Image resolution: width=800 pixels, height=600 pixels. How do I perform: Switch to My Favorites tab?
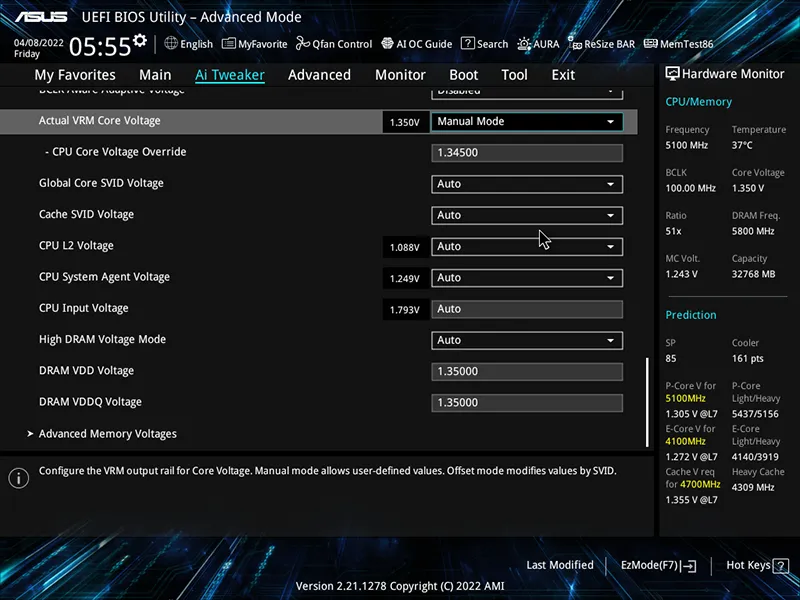[x=75, y=75]
